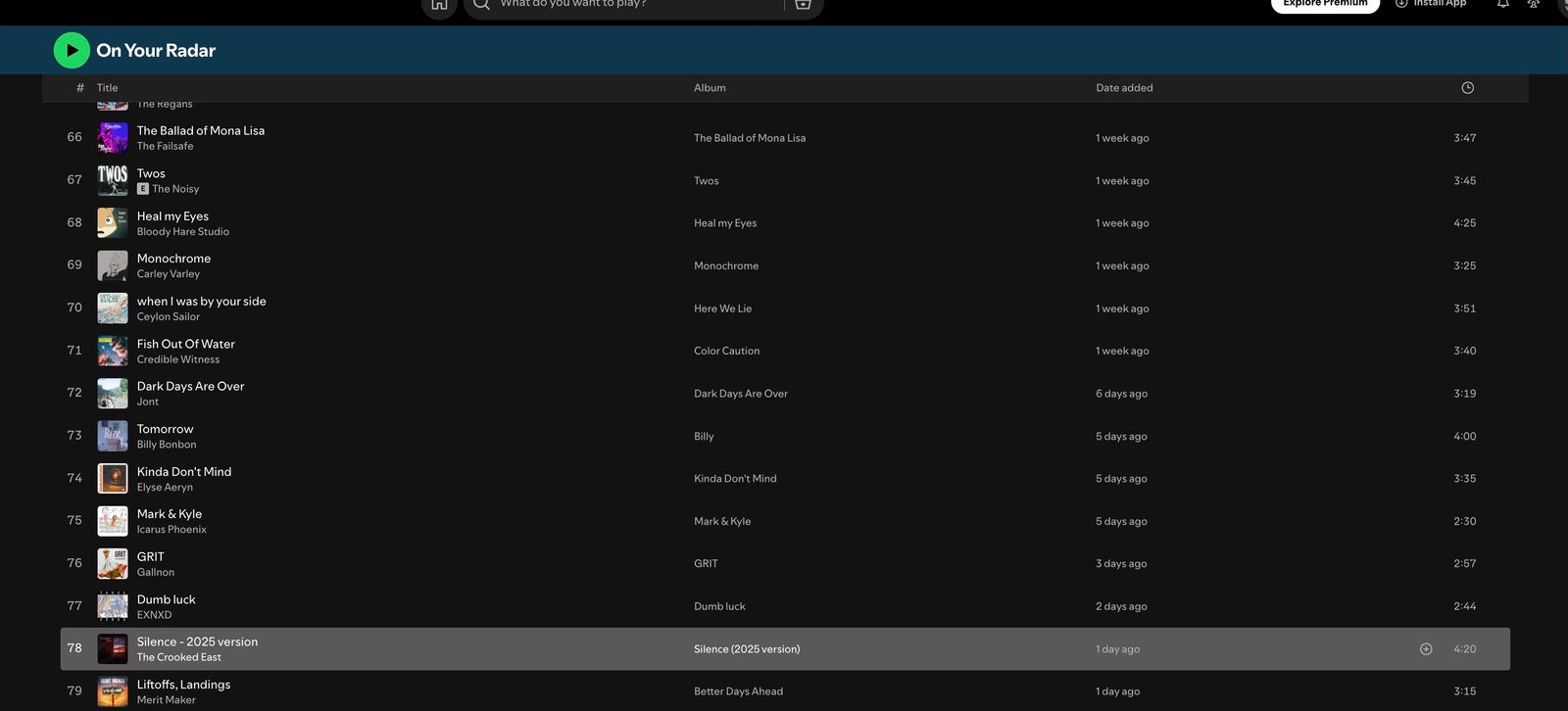Play the On Your Radar playlist

click(x=72, y=50)
